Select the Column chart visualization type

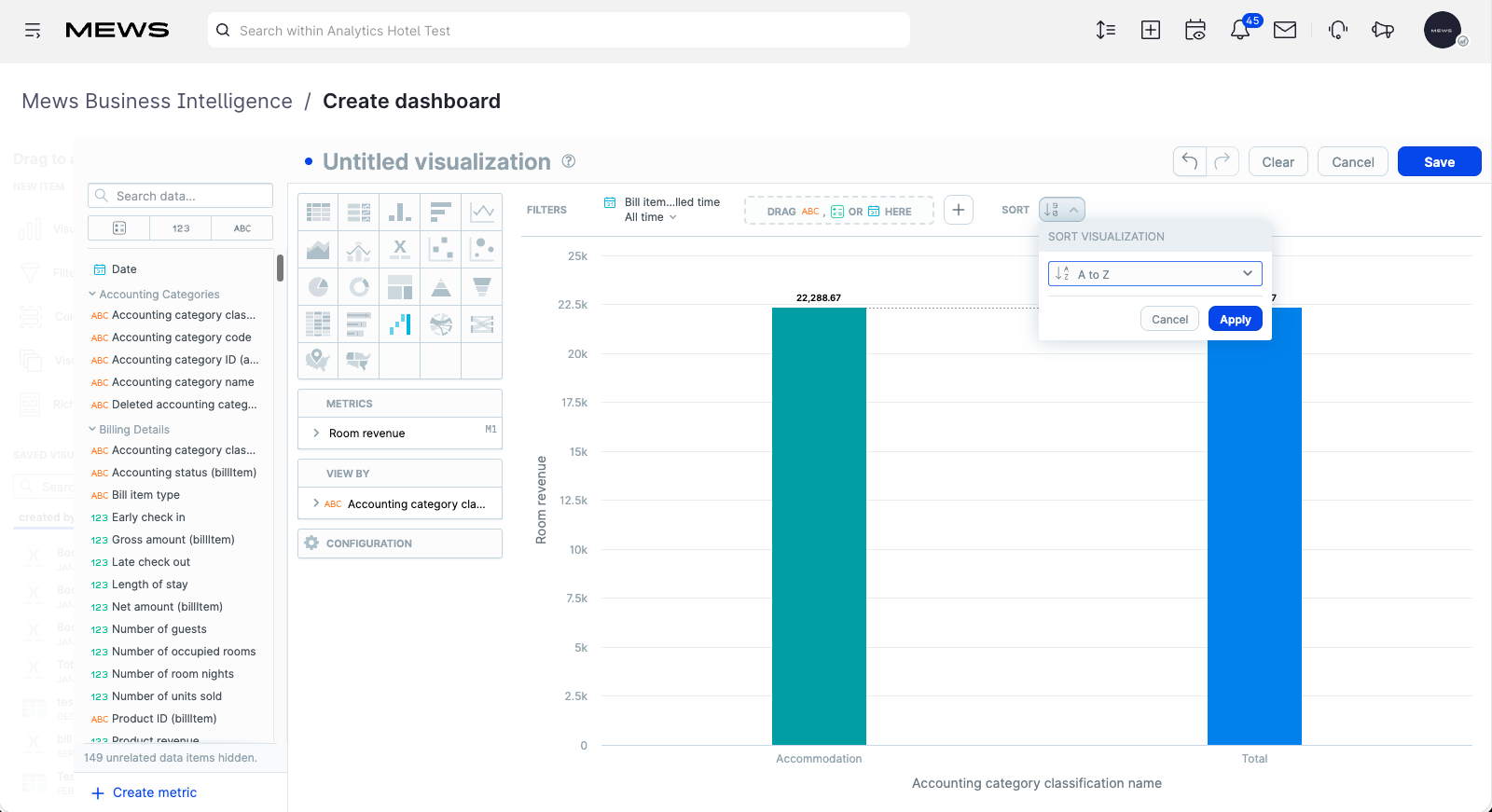(400, 212)
